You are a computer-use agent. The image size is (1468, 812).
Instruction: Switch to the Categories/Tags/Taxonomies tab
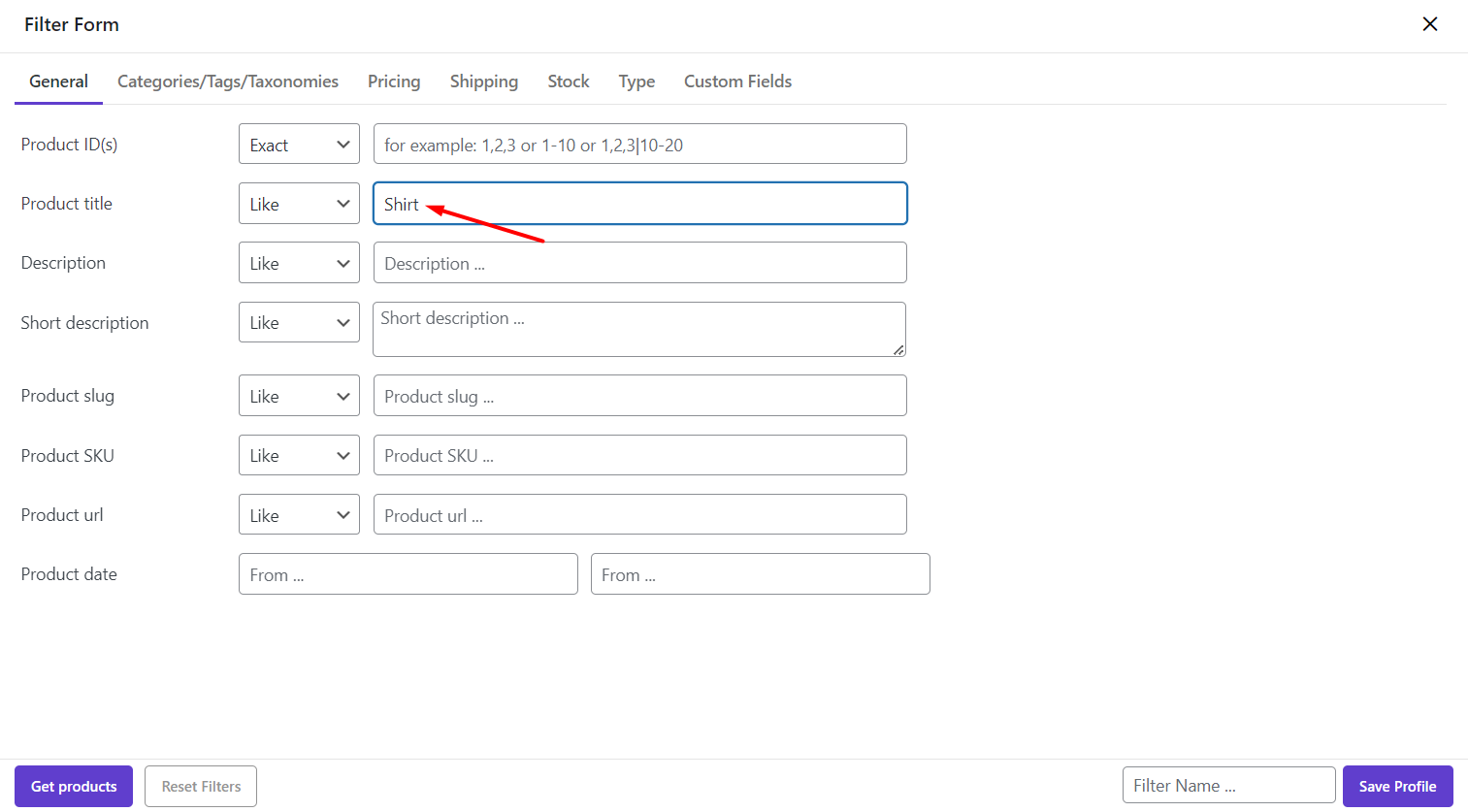pos(228,81)
